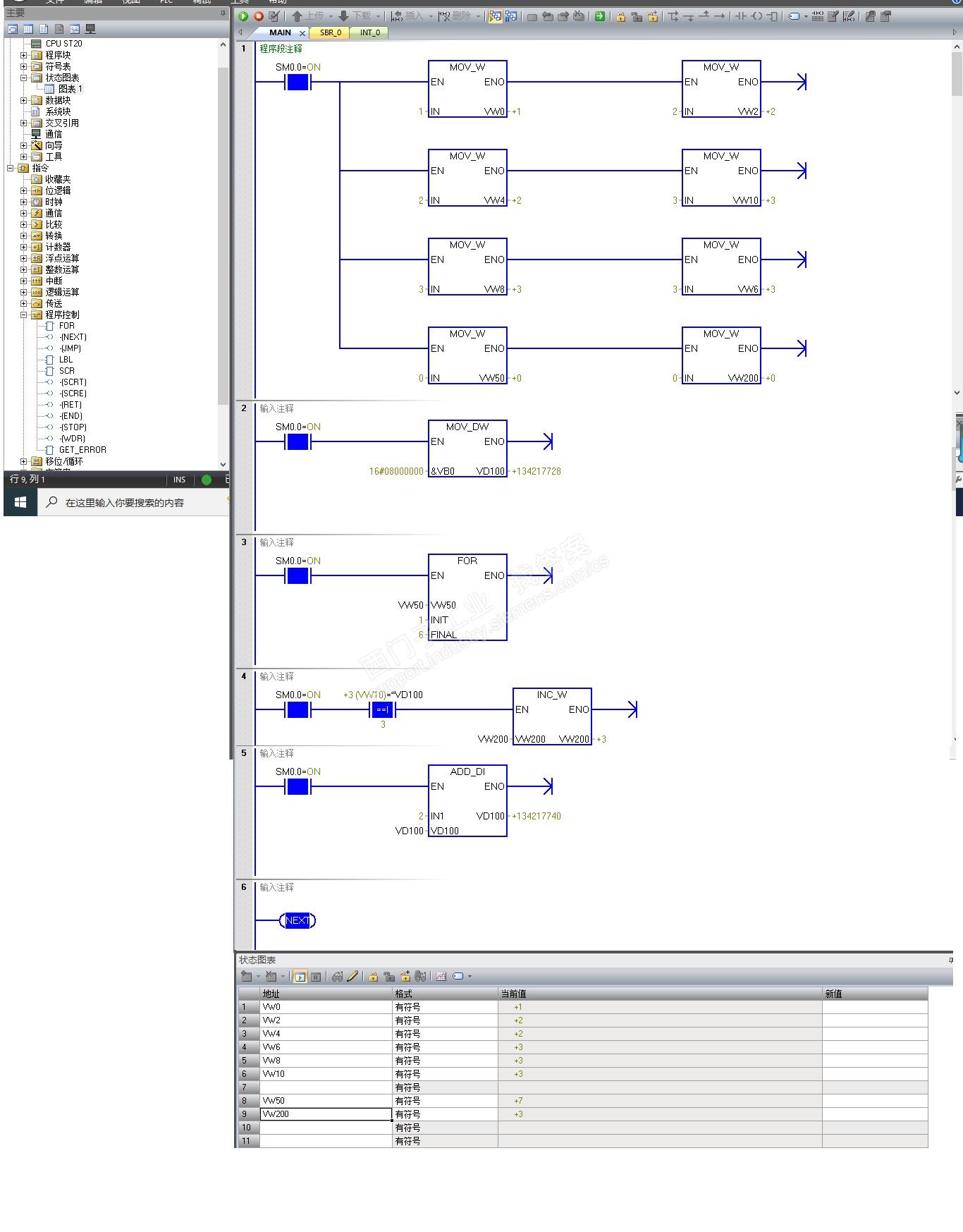
Task: Click the green RUN button in toolbar
Action: 243,16
